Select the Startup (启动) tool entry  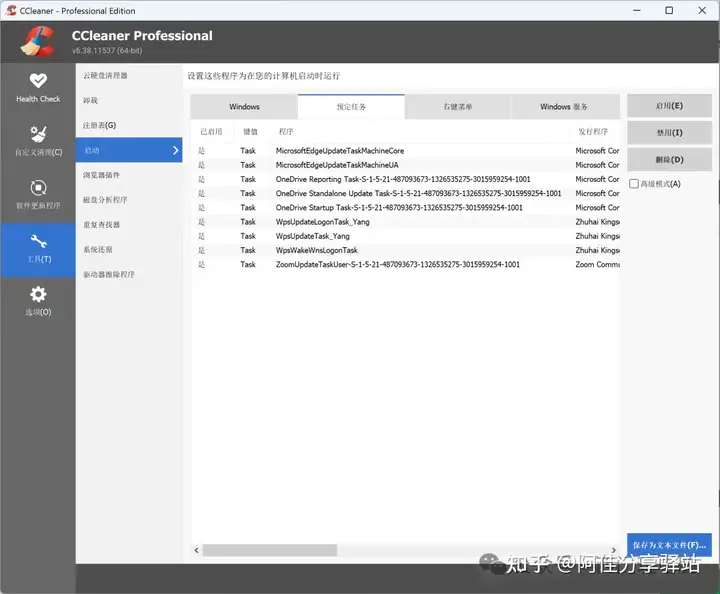129,150
